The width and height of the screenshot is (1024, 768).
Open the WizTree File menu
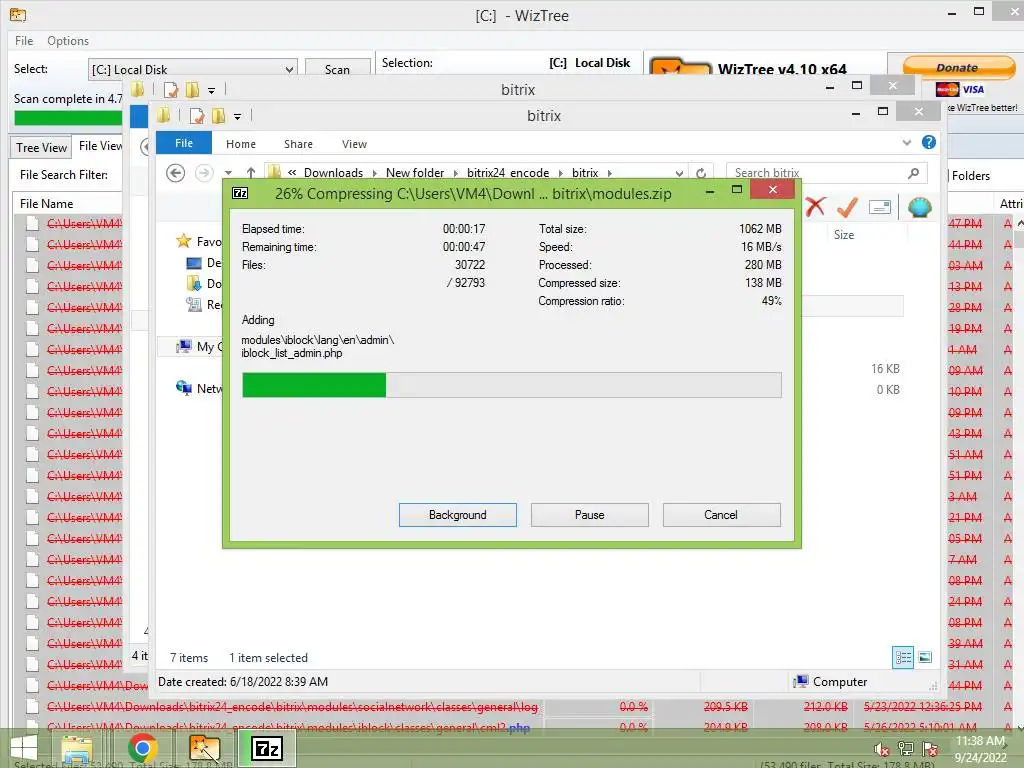click(x=24, y=40)
